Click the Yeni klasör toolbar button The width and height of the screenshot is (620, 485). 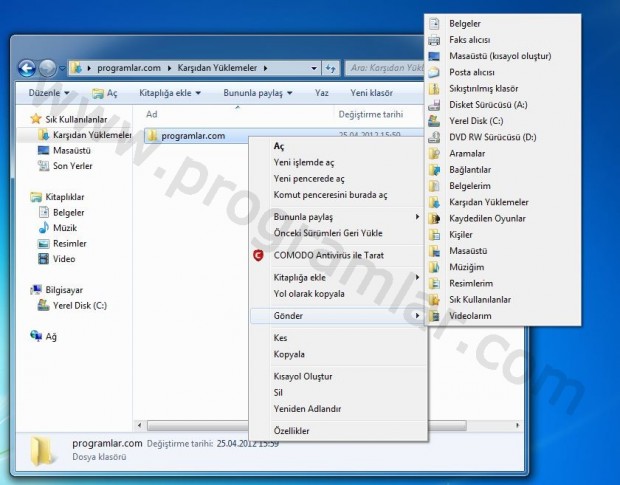(x=371, y=93)
